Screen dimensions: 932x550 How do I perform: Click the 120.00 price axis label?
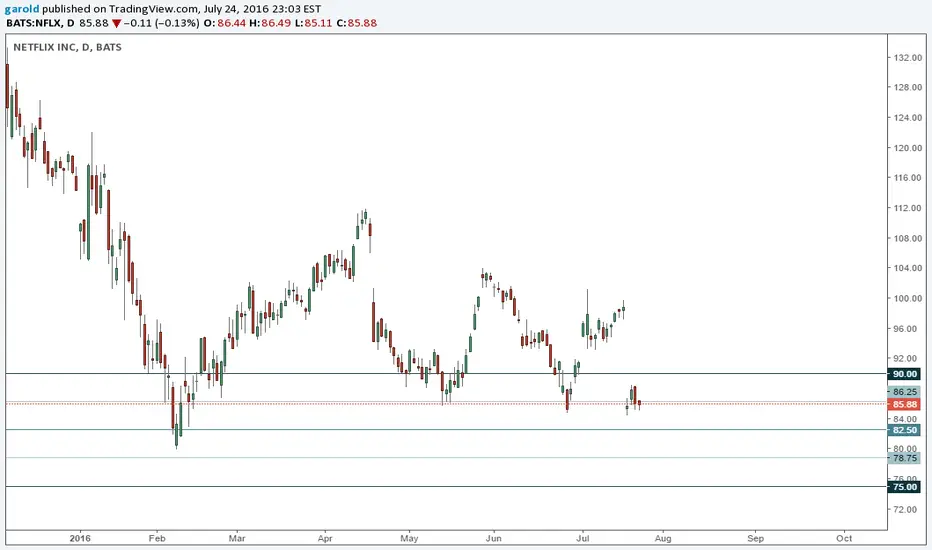coord(907,147)
